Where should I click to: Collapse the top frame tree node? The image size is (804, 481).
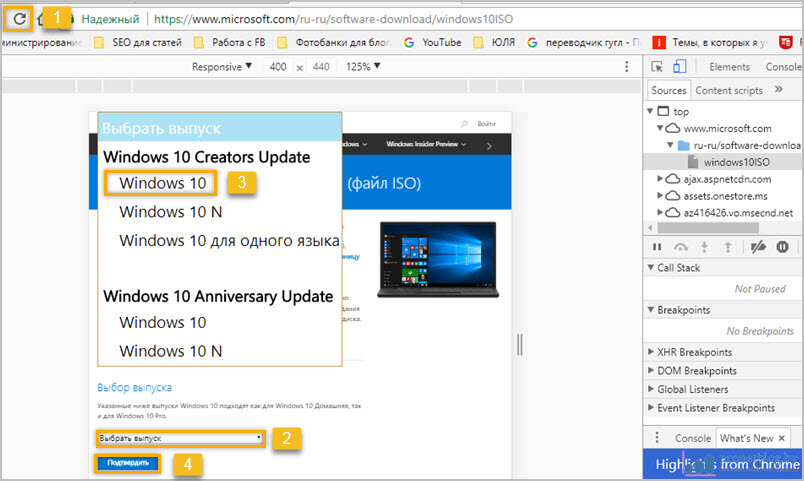[650, 111]
